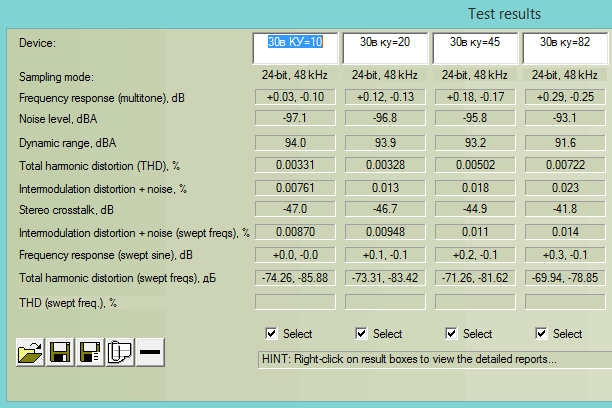Click the save-with-list floppy disk icon
Viewport: 612px width, 408px height.
tap(90, 353)
